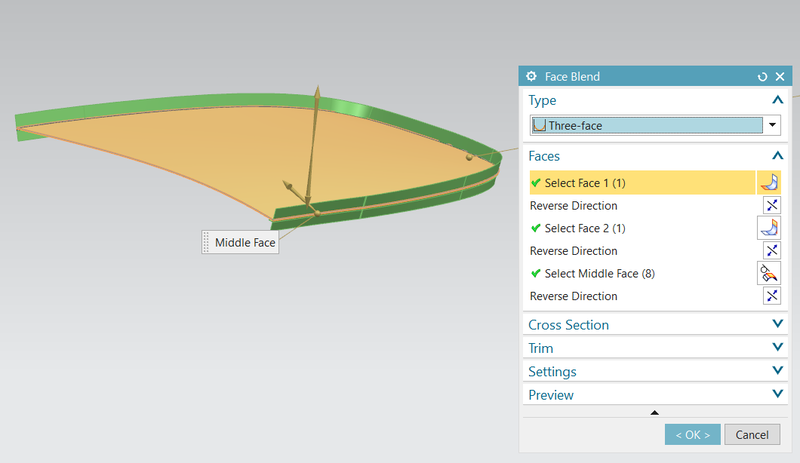This screenshot has width=800, height=463.
Task: Reset the Face Blend dialog
Action: (x=762, y=77)
